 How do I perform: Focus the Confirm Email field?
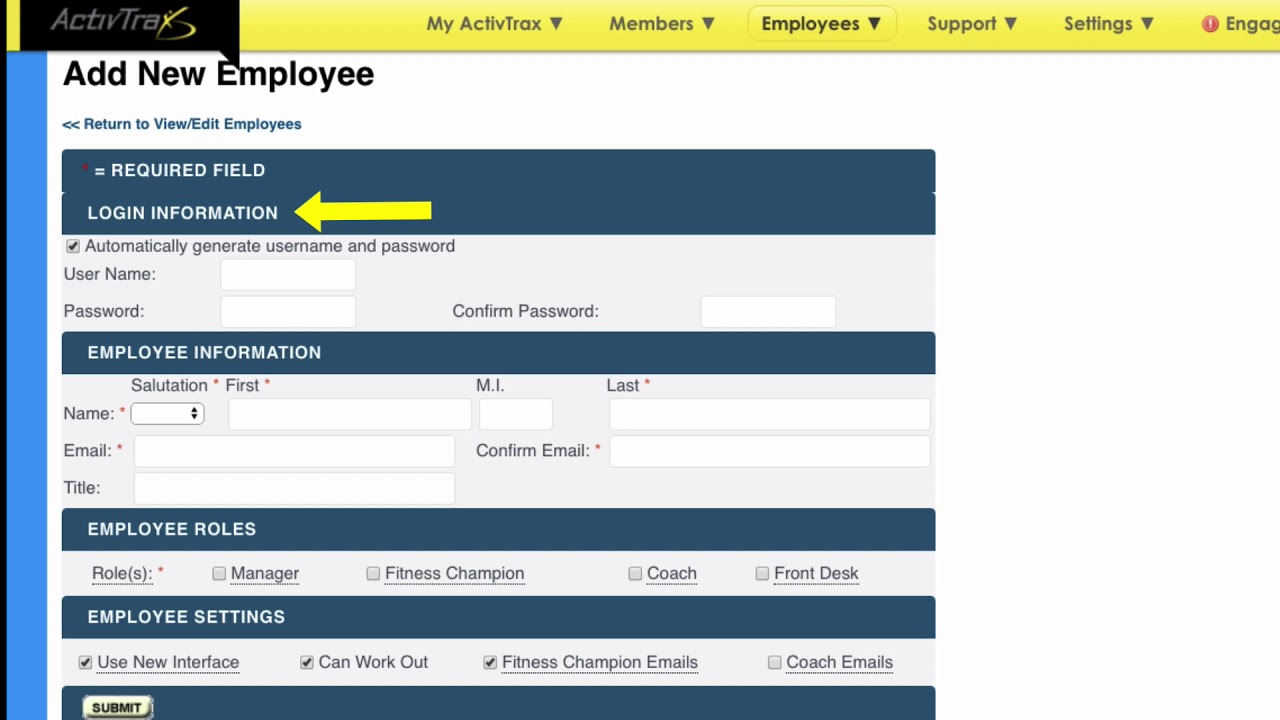(770, 451)
